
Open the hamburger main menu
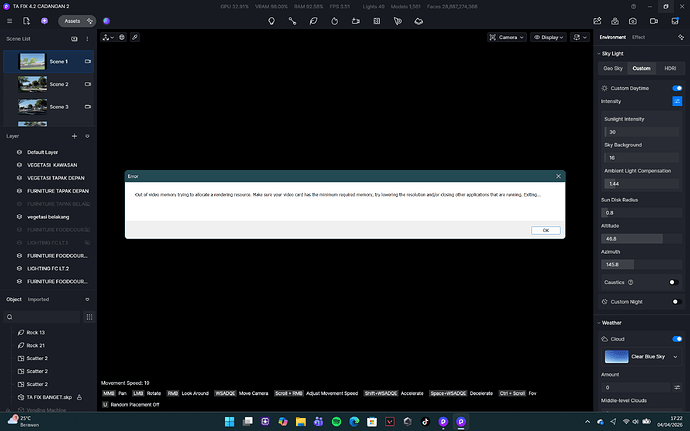pos(9,21)
